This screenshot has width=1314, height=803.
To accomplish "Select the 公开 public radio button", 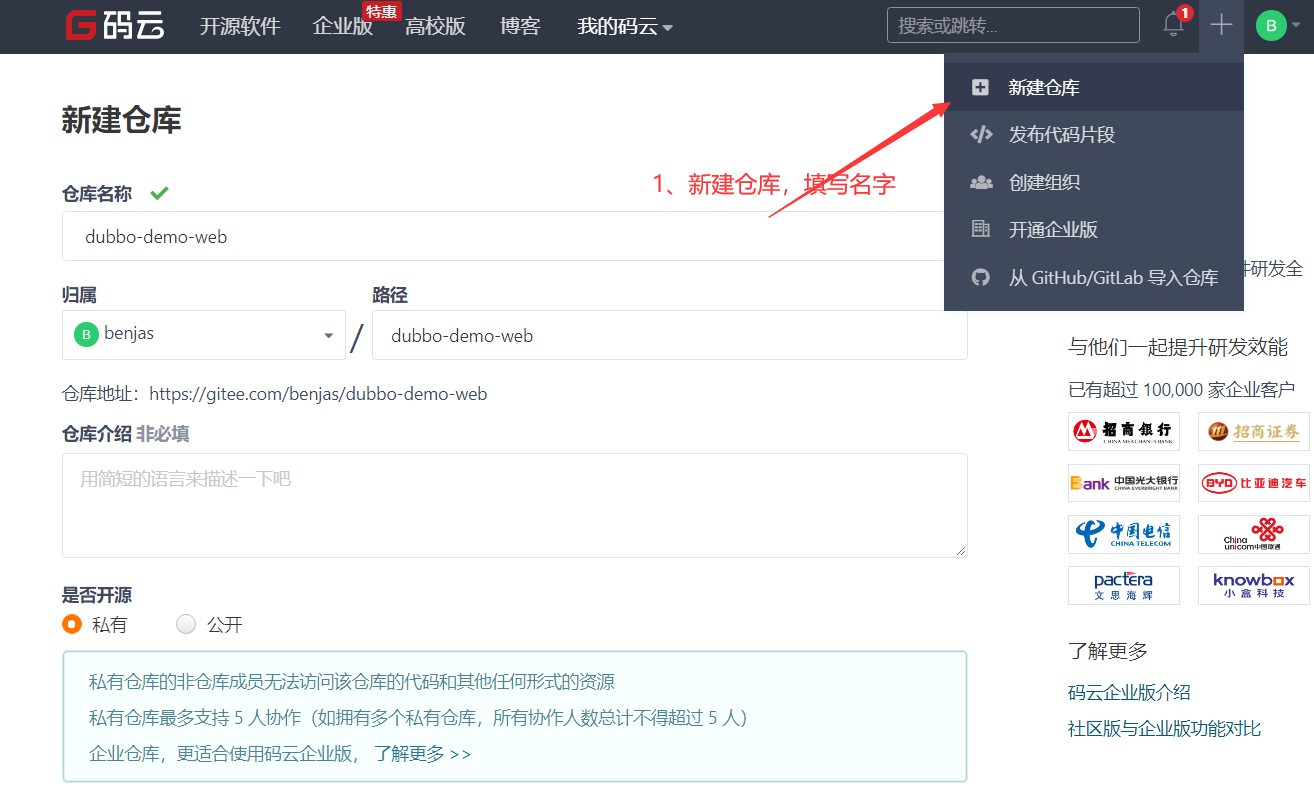I will 186,625.
